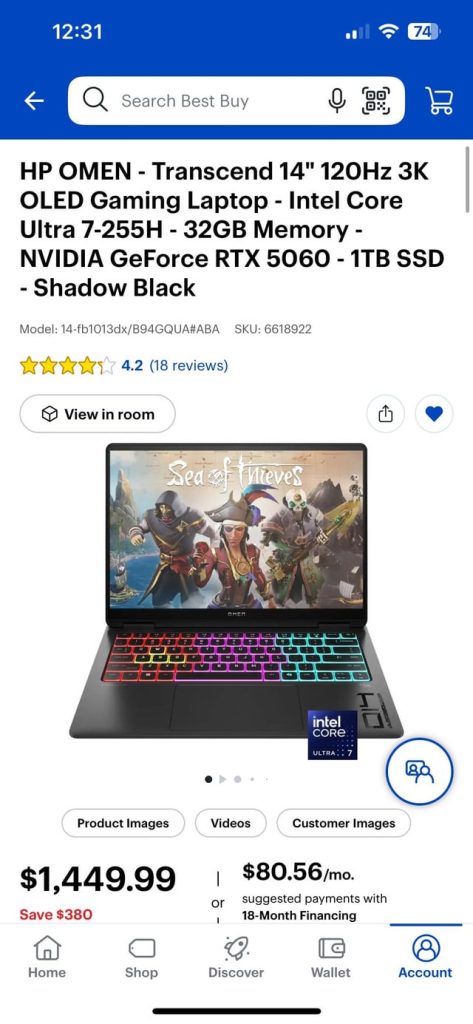Open the 18 reviews link
Viewport: 473px width, 1024px height.
coord(189,365)
